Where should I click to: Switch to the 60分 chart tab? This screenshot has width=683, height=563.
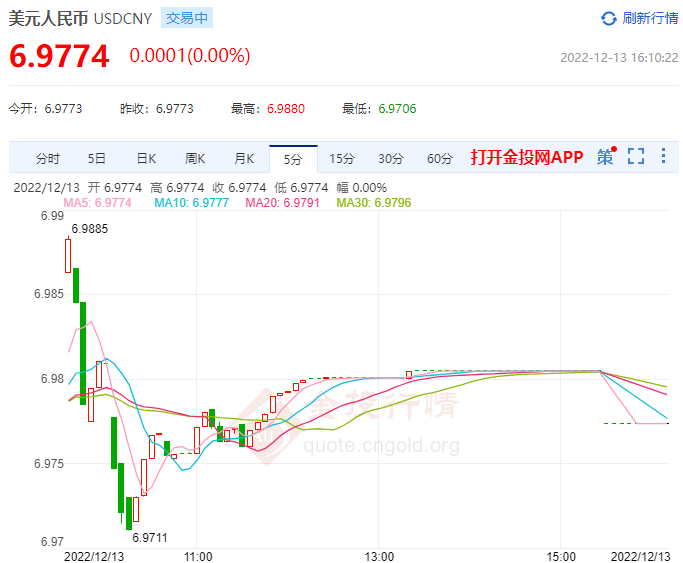click(x=440, y=158)
